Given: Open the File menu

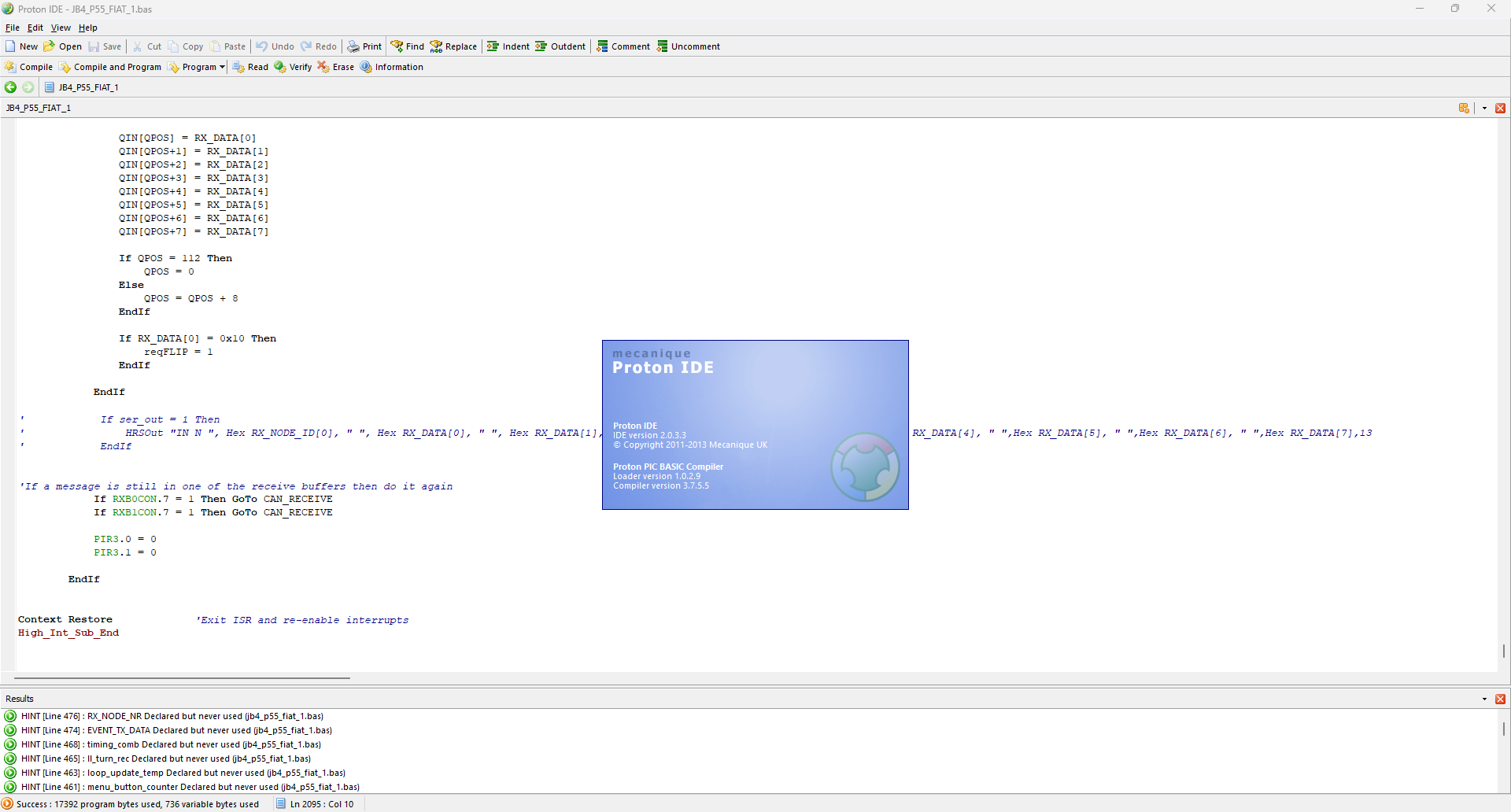Looking at the screenshot, I should [13, 28].
